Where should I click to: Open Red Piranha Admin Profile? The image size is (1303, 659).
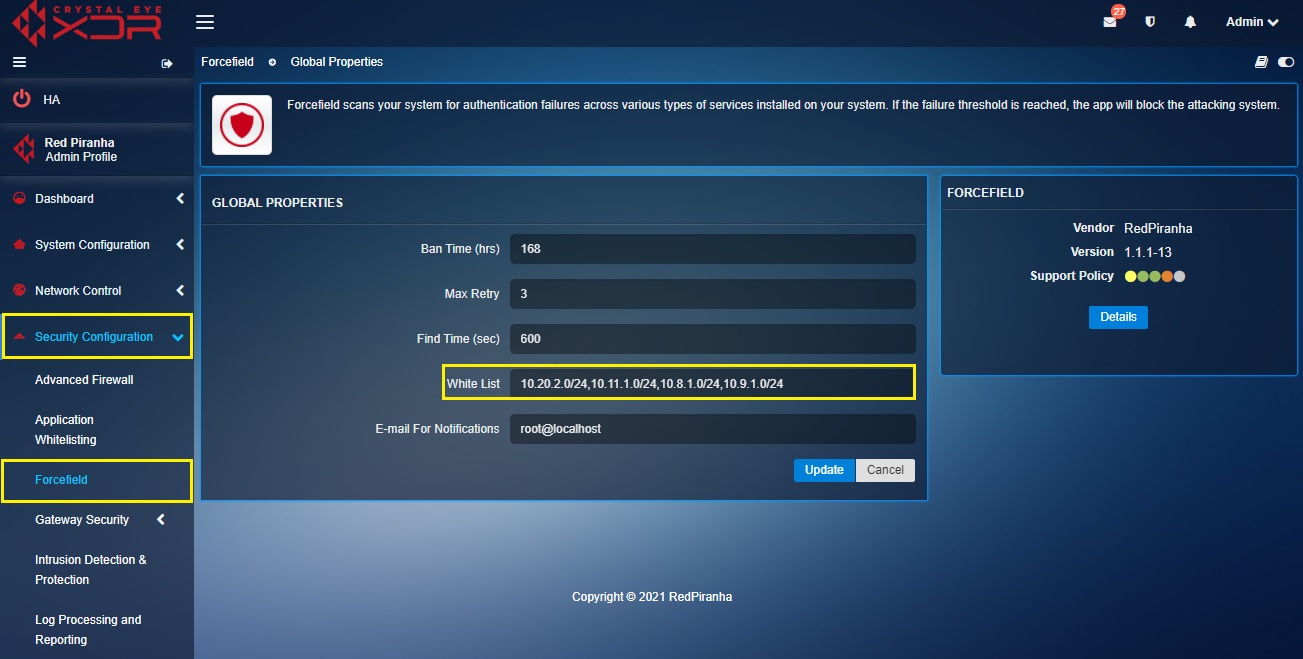(x=80, y=149)
